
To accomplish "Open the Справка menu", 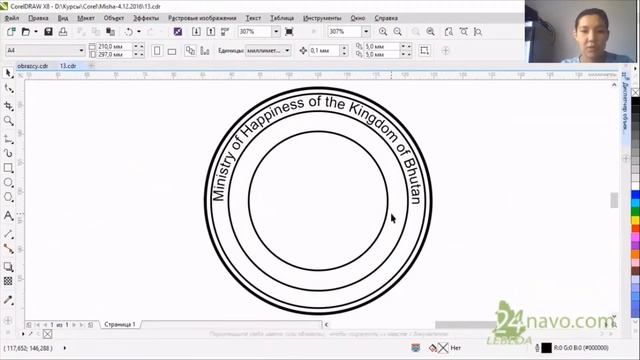I will [386, 18].
